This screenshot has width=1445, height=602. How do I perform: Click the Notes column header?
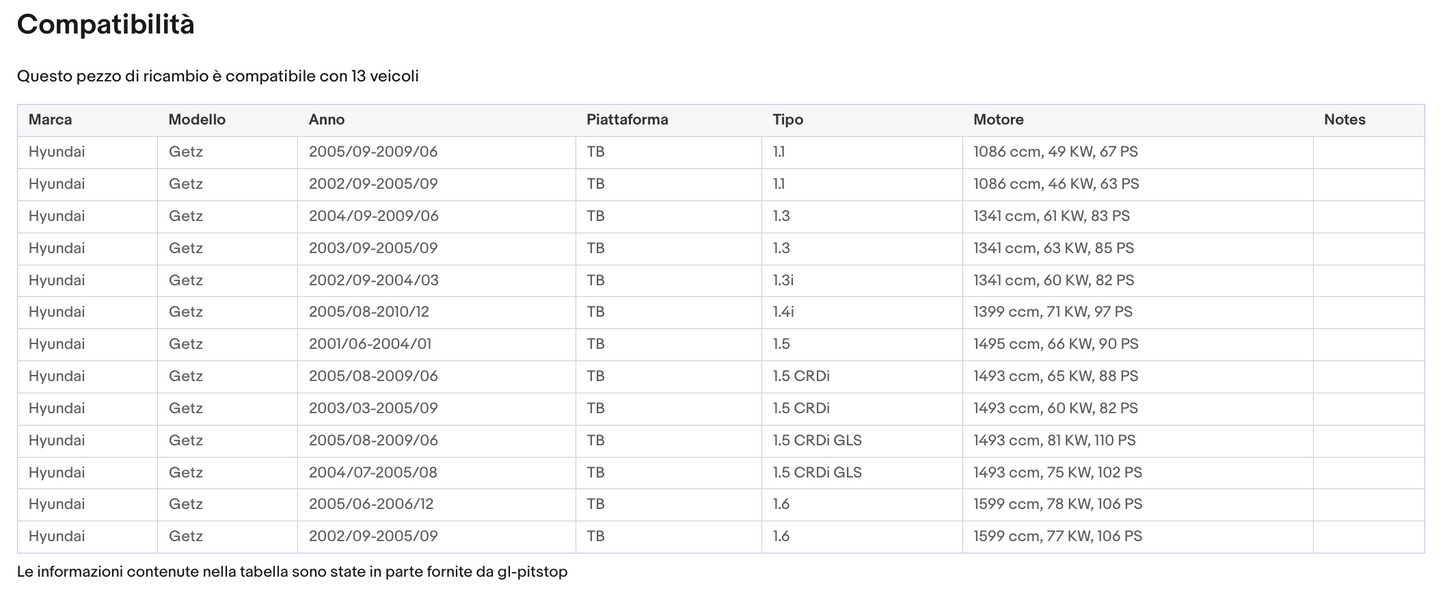click(1344, 120)
